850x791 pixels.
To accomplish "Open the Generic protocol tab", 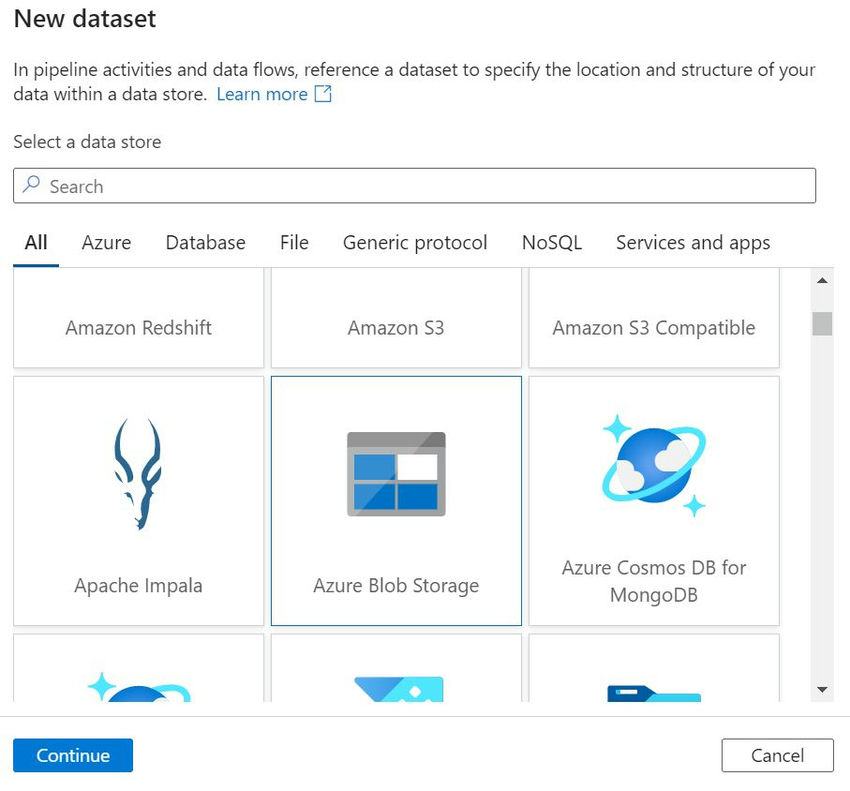I will click(415, 243).
